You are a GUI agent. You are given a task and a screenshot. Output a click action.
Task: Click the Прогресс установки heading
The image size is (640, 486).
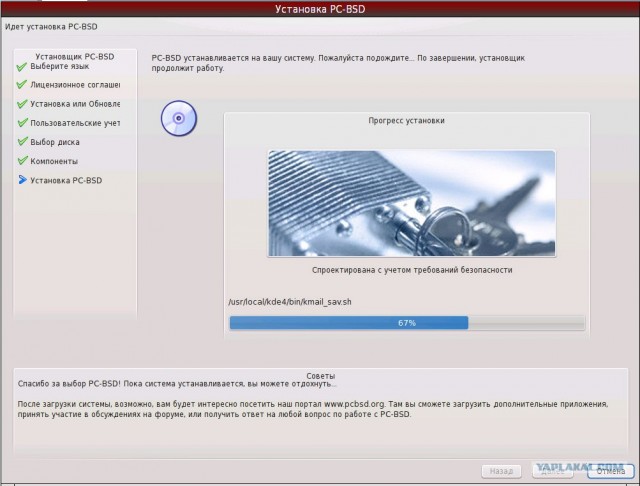(407, 120)
